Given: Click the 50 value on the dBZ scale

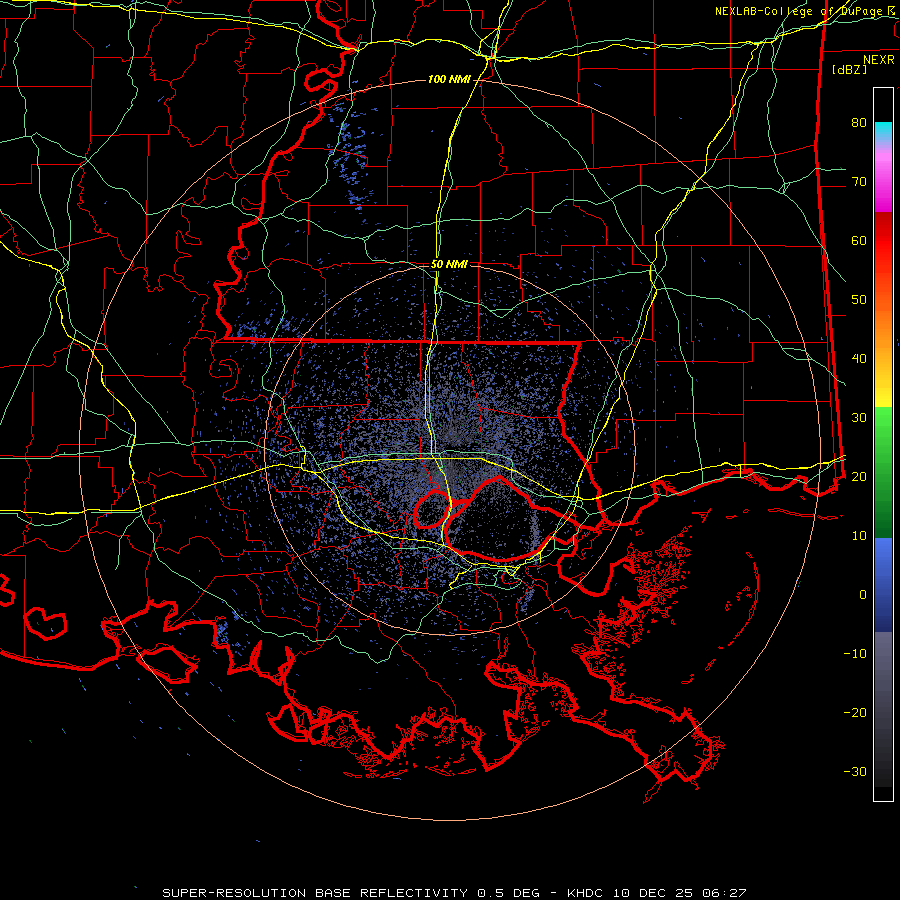Looking at the screenshot, I should point(859,300).
